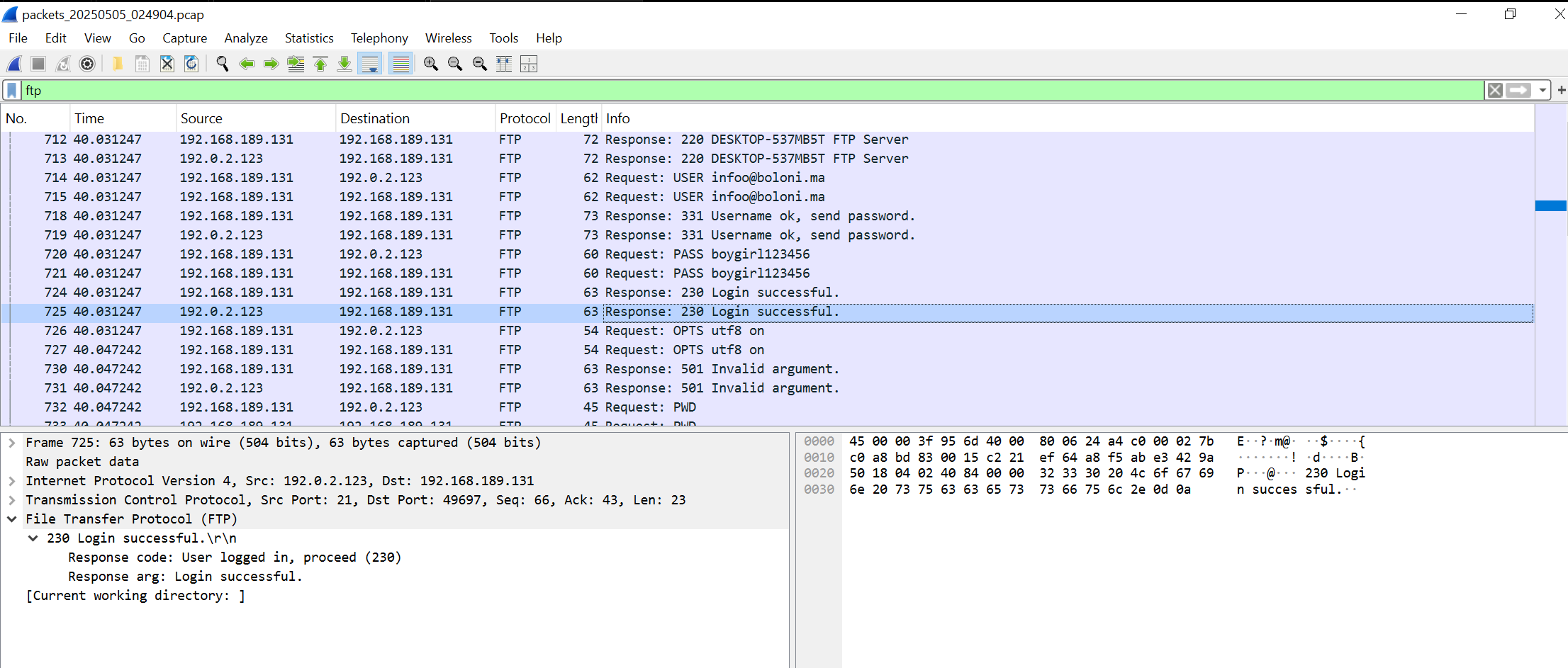Expand Internet Protocol Version 4 details
This screenshot has height=668, width=1568.
point(12,481)
